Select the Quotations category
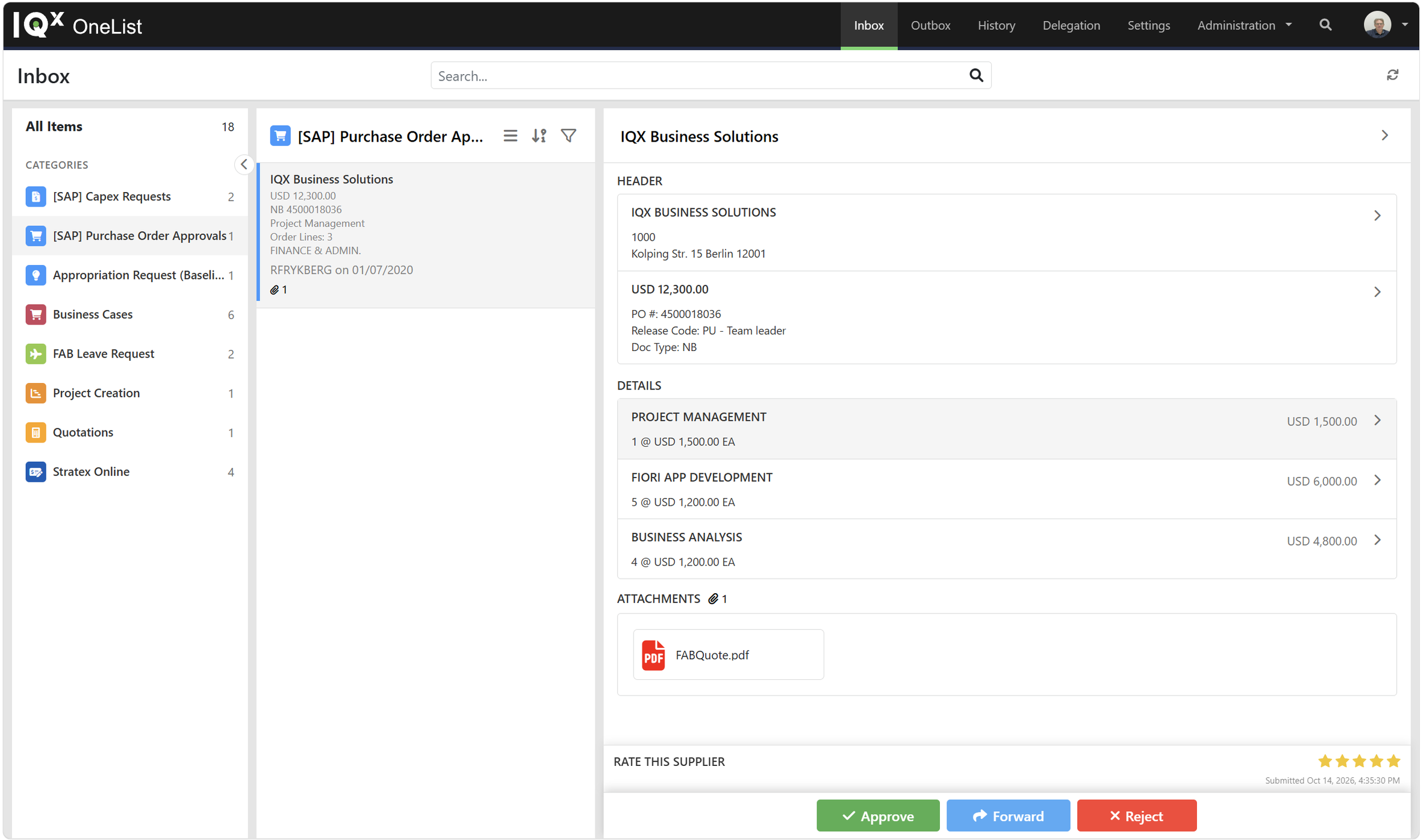 tap(129, 432)
